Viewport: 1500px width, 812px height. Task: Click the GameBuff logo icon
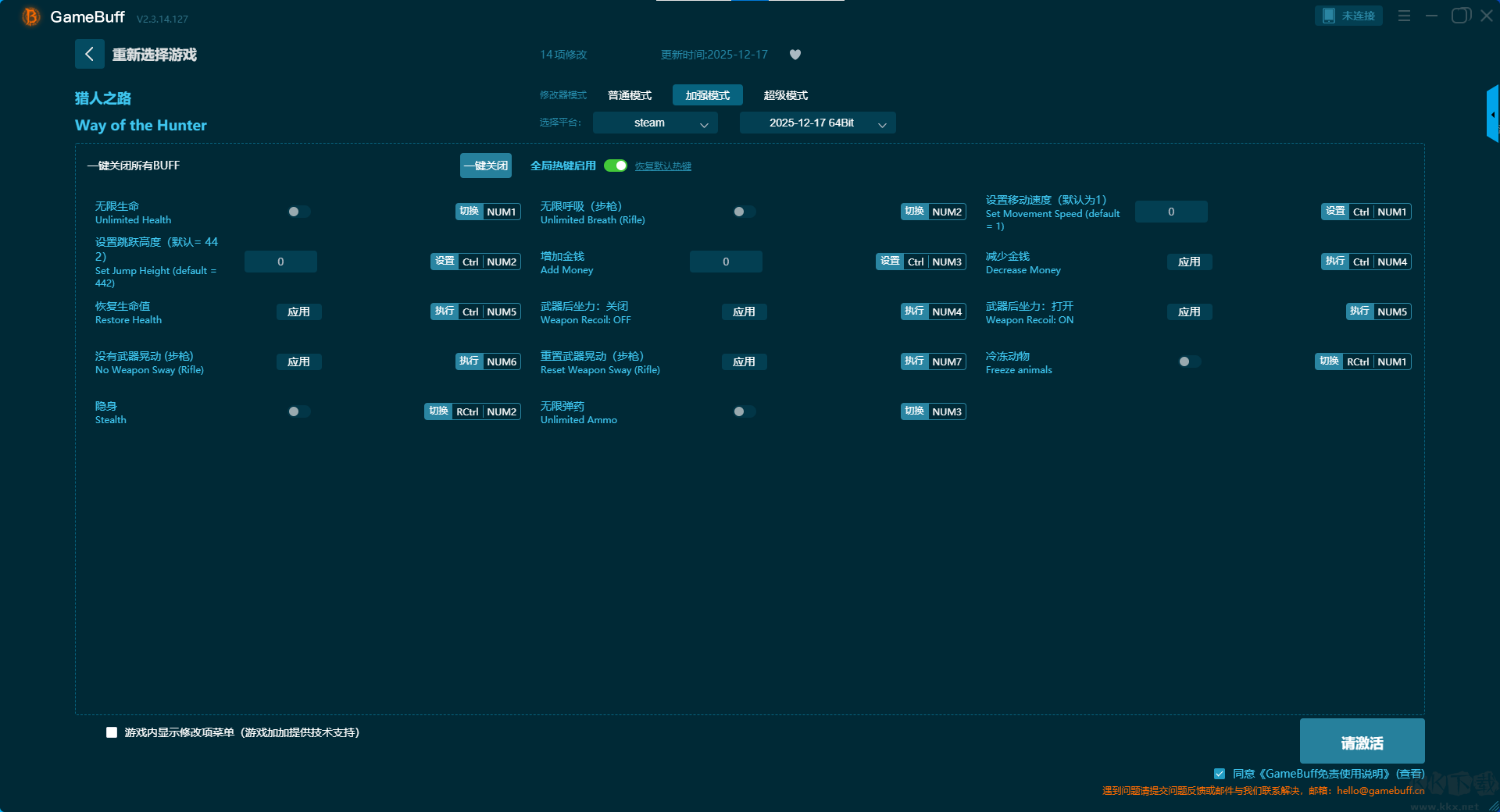point(30,16)
